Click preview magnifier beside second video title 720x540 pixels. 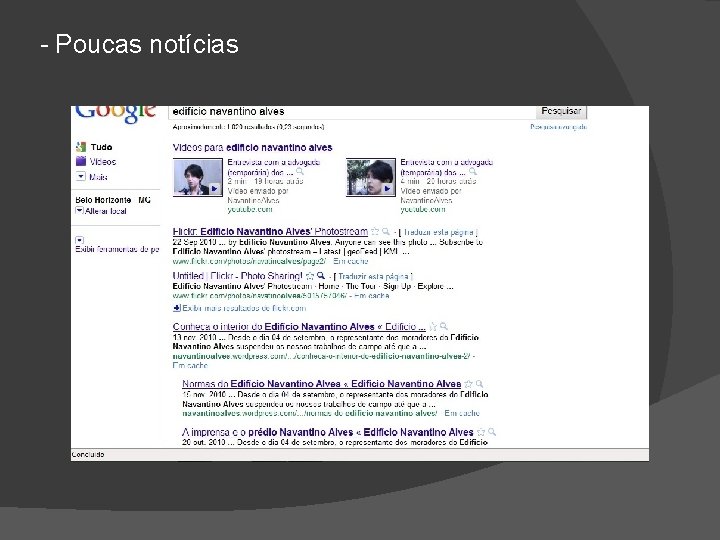point(473,171)
